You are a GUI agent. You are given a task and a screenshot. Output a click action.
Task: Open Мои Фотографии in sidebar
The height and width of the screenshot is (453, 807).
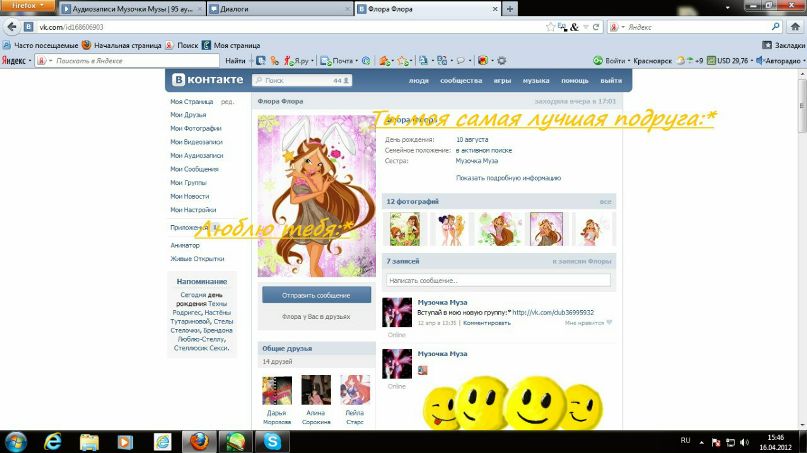[x=196, y=128]
